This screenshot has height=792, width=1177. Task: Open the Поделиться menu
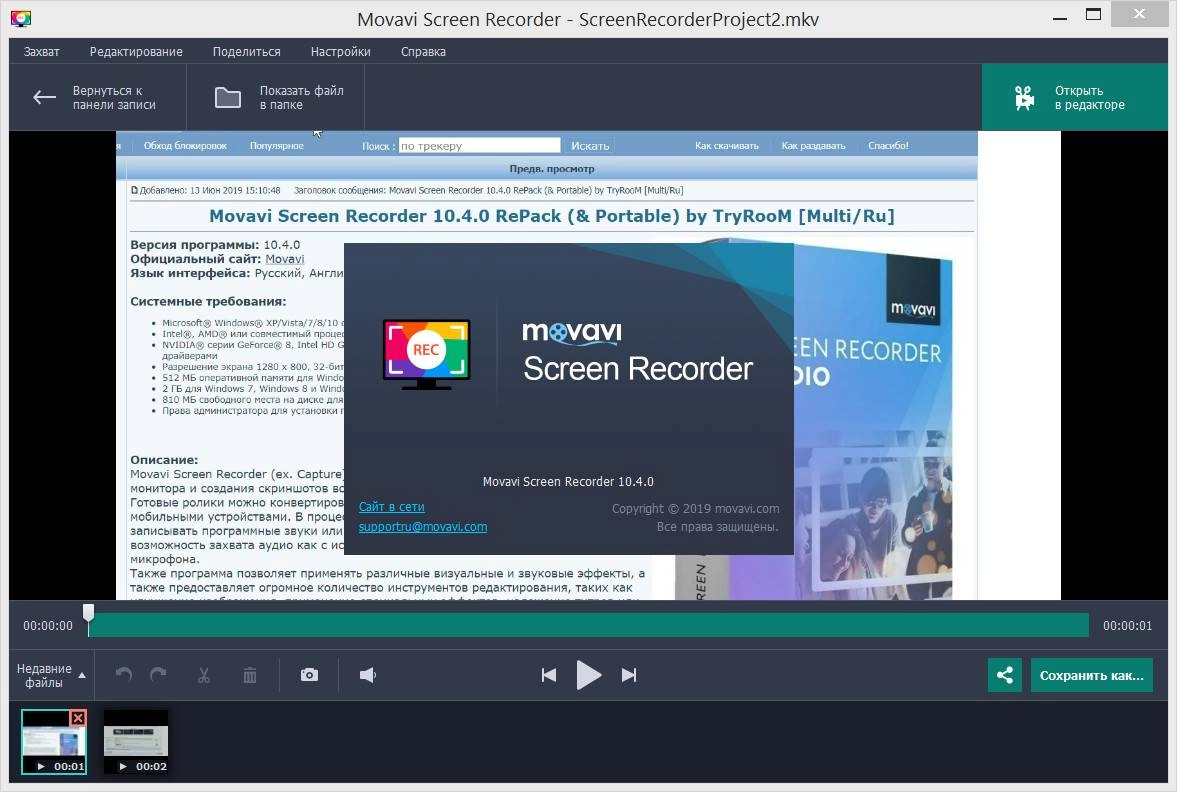(246, 52)
